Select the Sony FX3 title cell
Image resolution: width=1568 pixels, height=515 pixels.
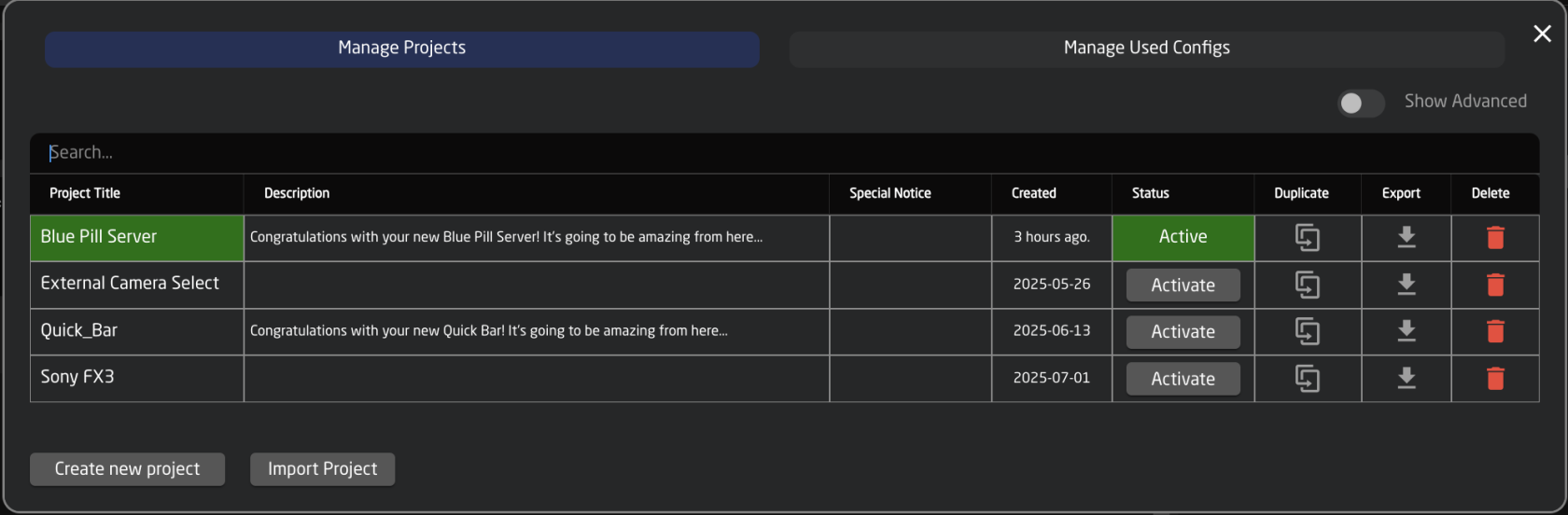(x=137, y=378)
